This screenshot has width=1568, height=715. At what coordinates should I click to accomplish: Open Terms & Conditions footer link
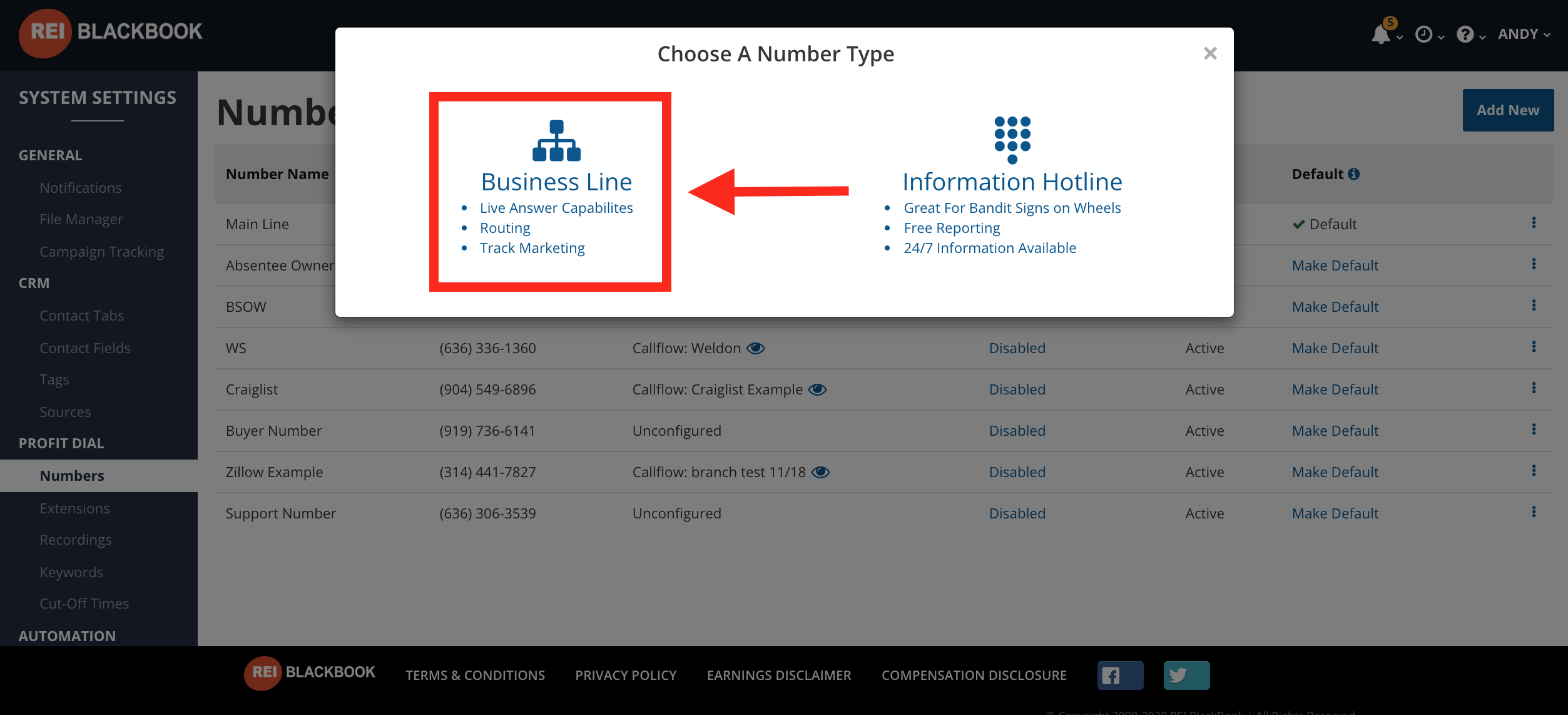[475, 676]
